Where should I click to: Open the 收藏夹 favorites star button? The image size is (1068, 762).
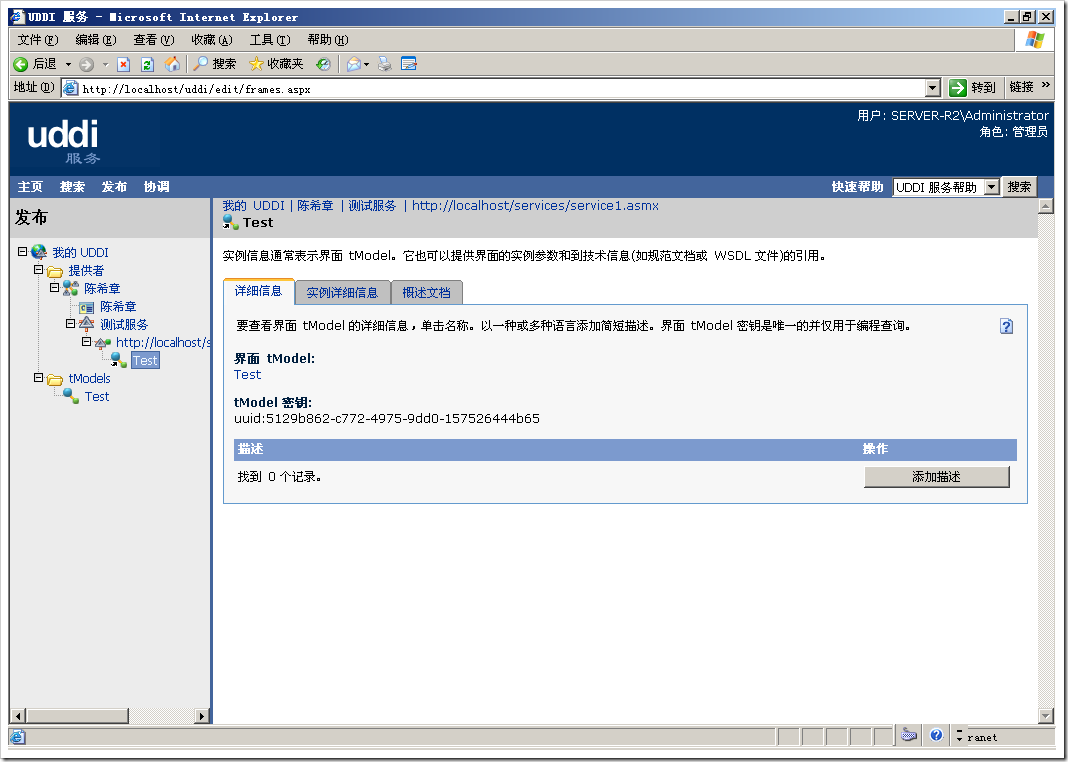tap(276, 64)
